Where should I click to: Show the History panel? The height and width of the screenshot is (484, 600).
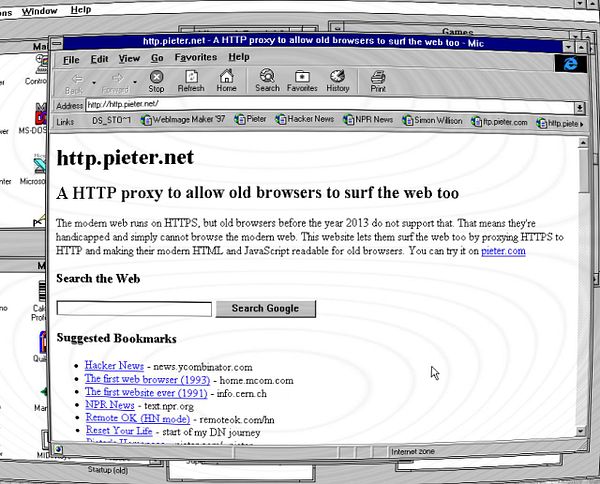[338, 81]
